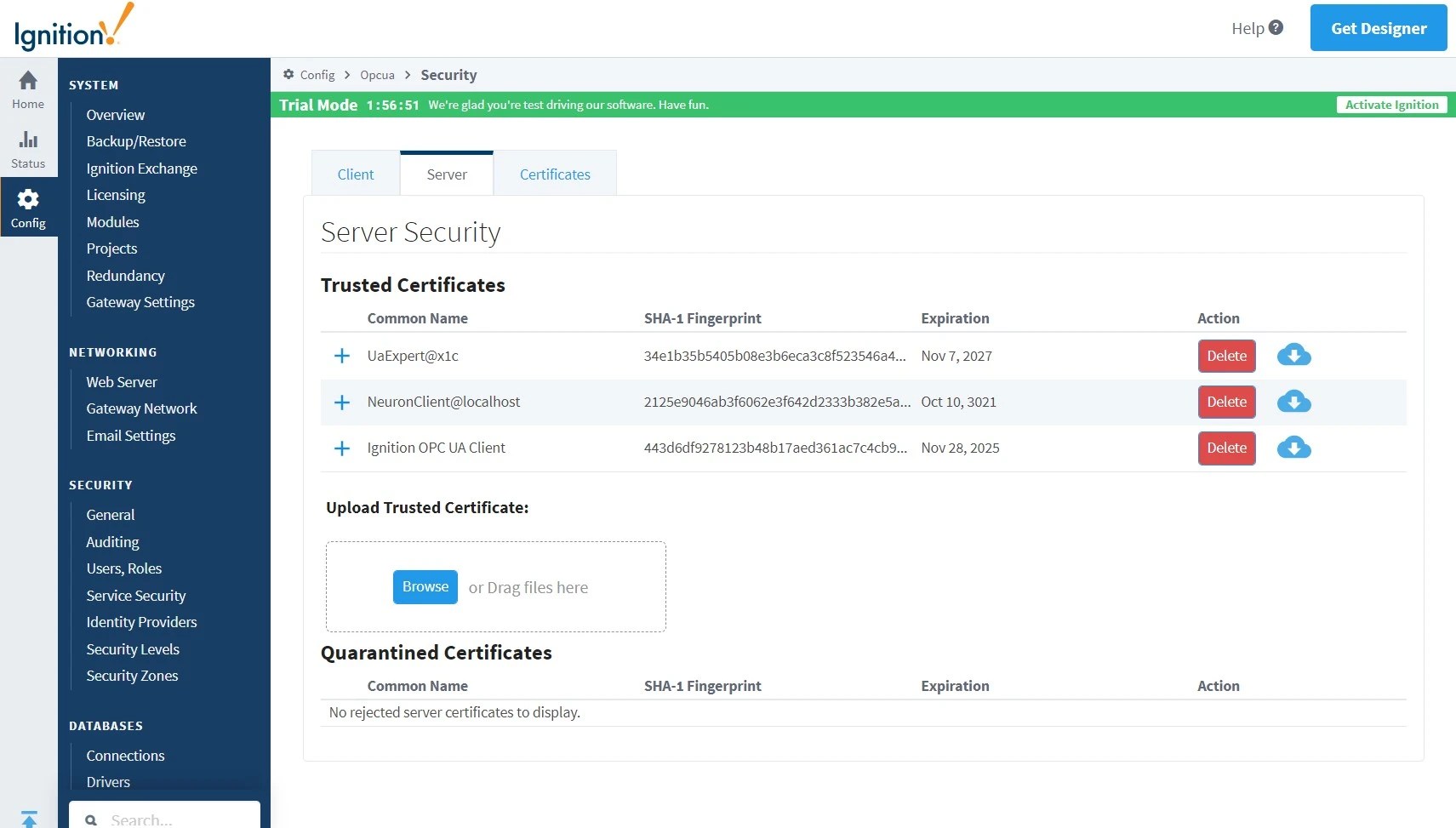Switch to the Client tab
Viewport: 1456px width, 828px height.
[x=356, y=174]
